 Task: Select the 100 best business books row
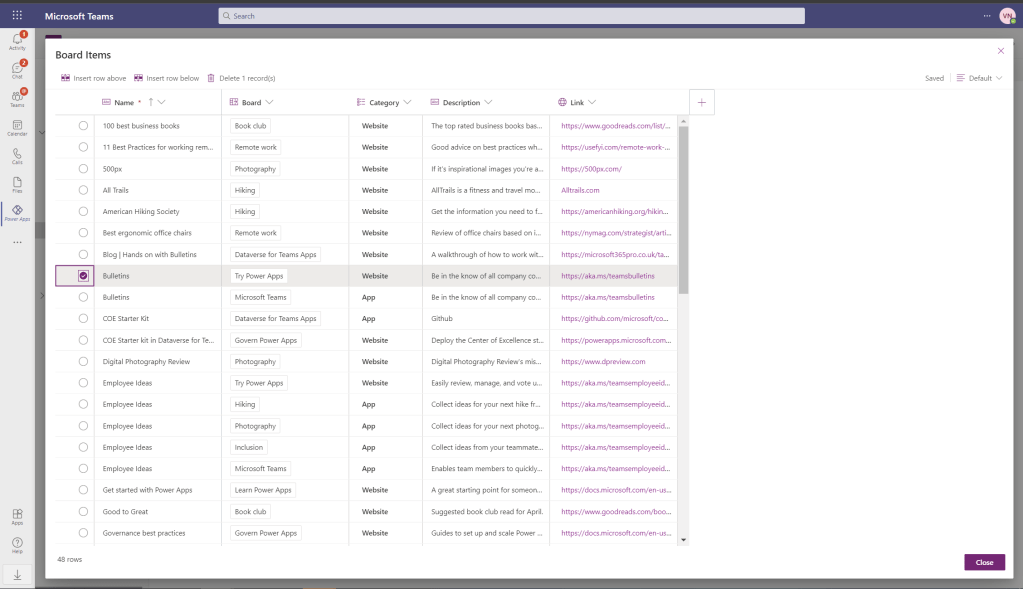click(83, 126)
